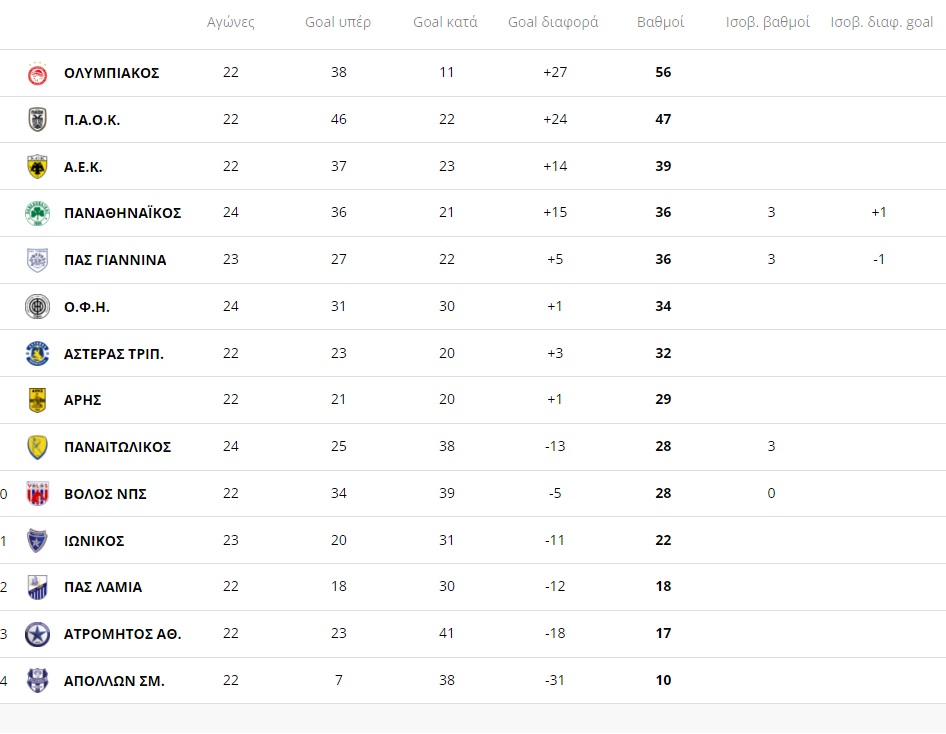This screenshot has width=946, height=734.
Task: Click the Goal διαφορά column header
Action: pyautogui.click(x=553, y=22)
